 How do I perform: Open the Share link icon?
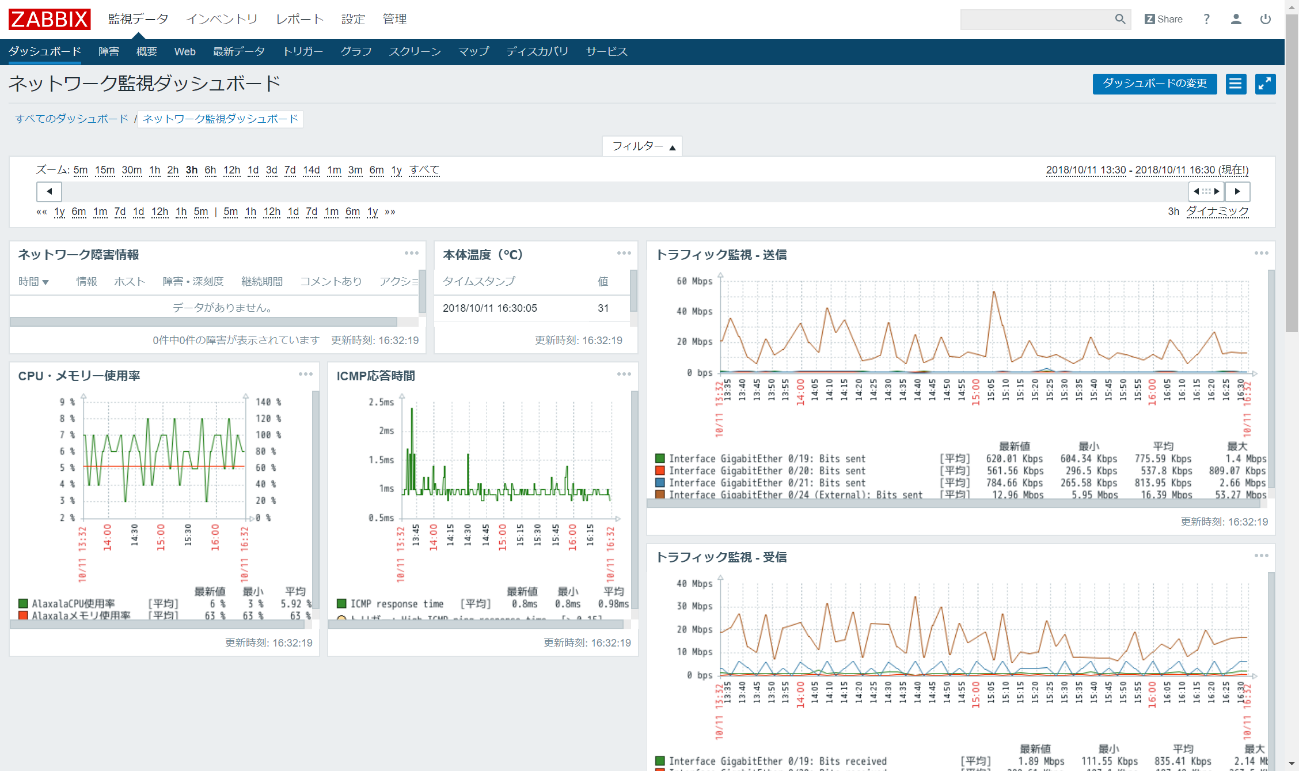pyautogui.click(x=1163, y=19)
